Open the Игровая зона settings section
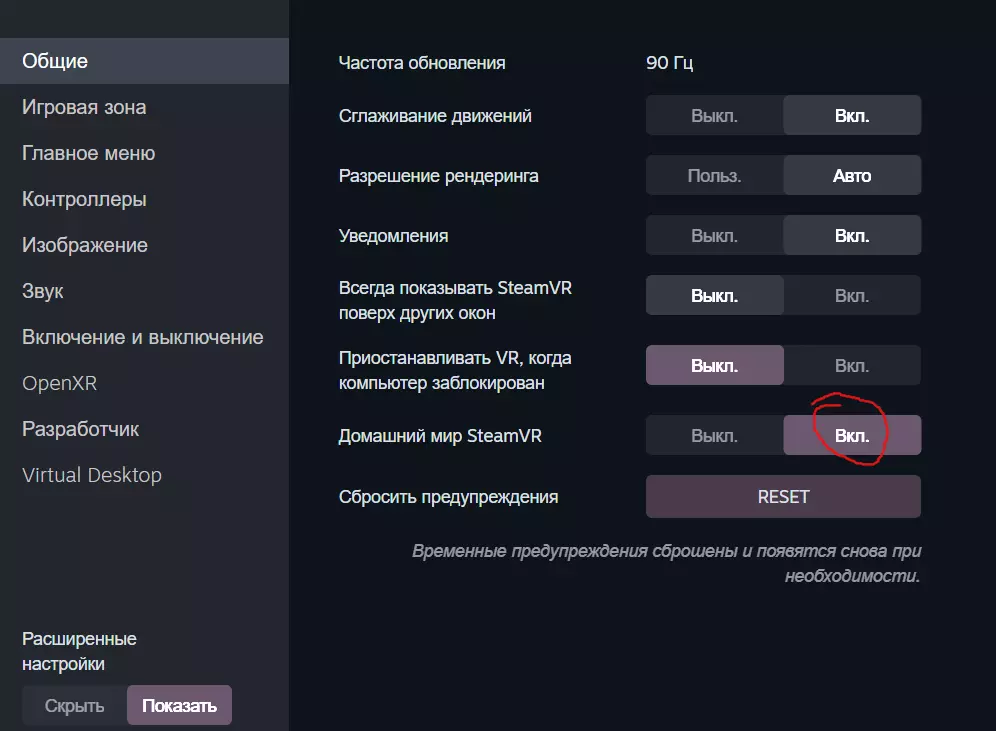Viewport: 996px width, 731px height. [84, 107]
